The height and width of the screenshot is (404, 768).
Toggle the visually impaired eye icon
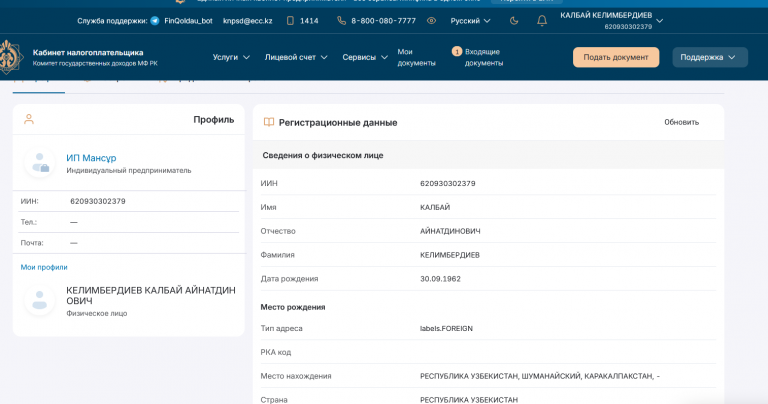431,21
